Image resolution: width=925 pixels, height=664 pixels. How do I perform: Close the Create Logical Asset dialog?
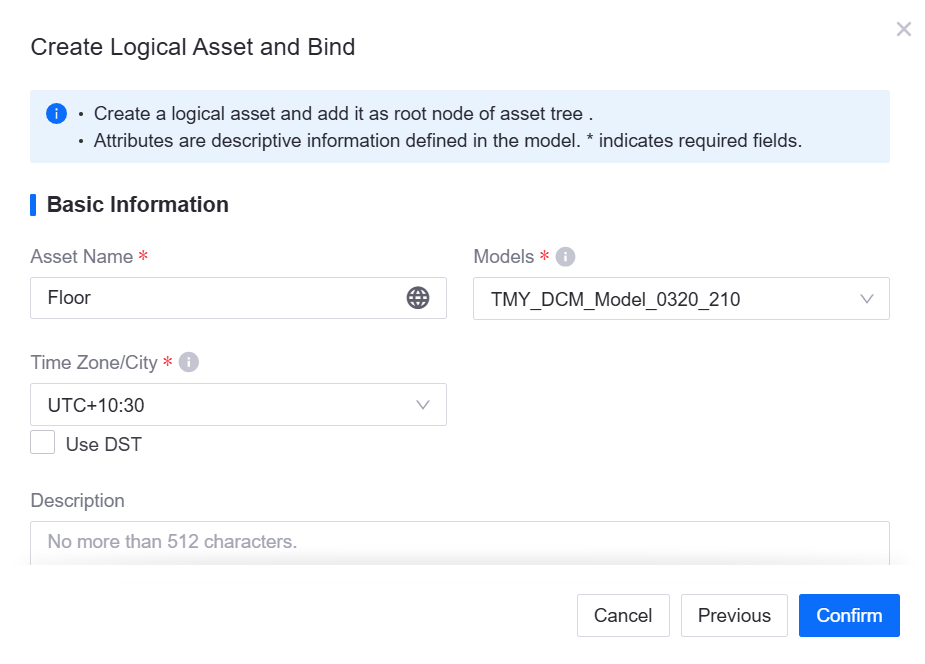pyautogui.click(x=904, y=29)
